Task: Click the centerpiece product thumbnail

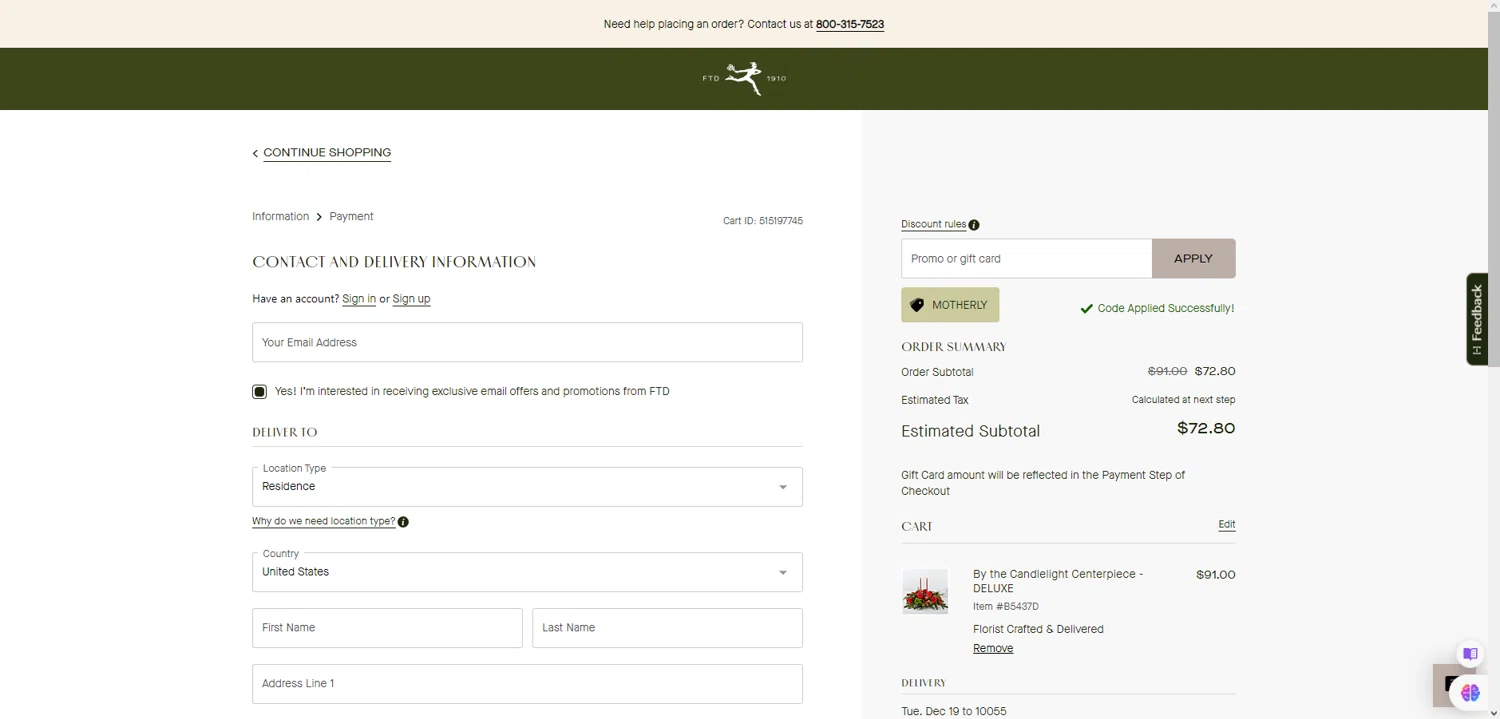Action: point(925,592)
